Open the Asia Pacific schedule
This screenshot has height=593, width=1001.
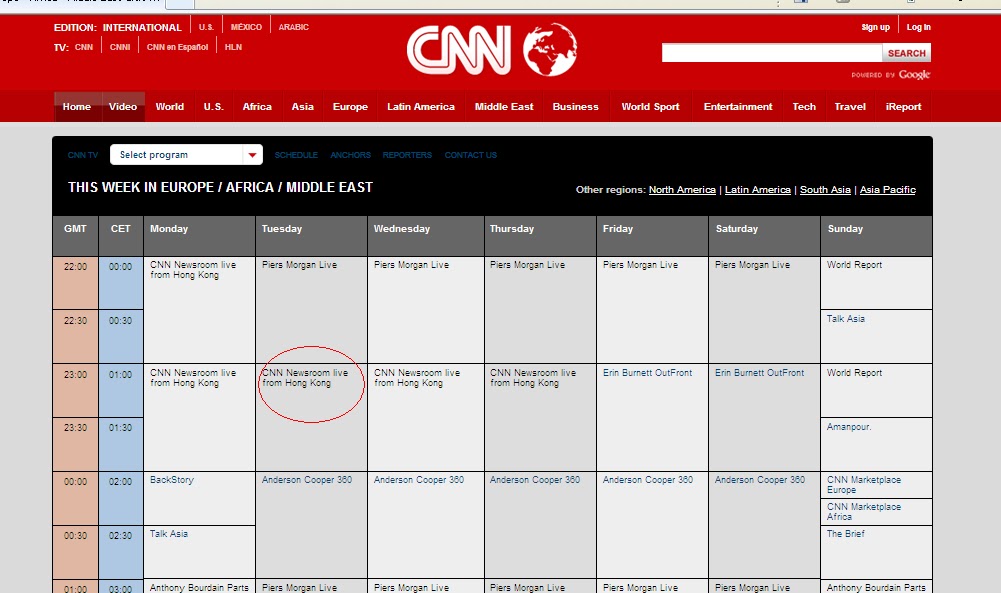887,189
